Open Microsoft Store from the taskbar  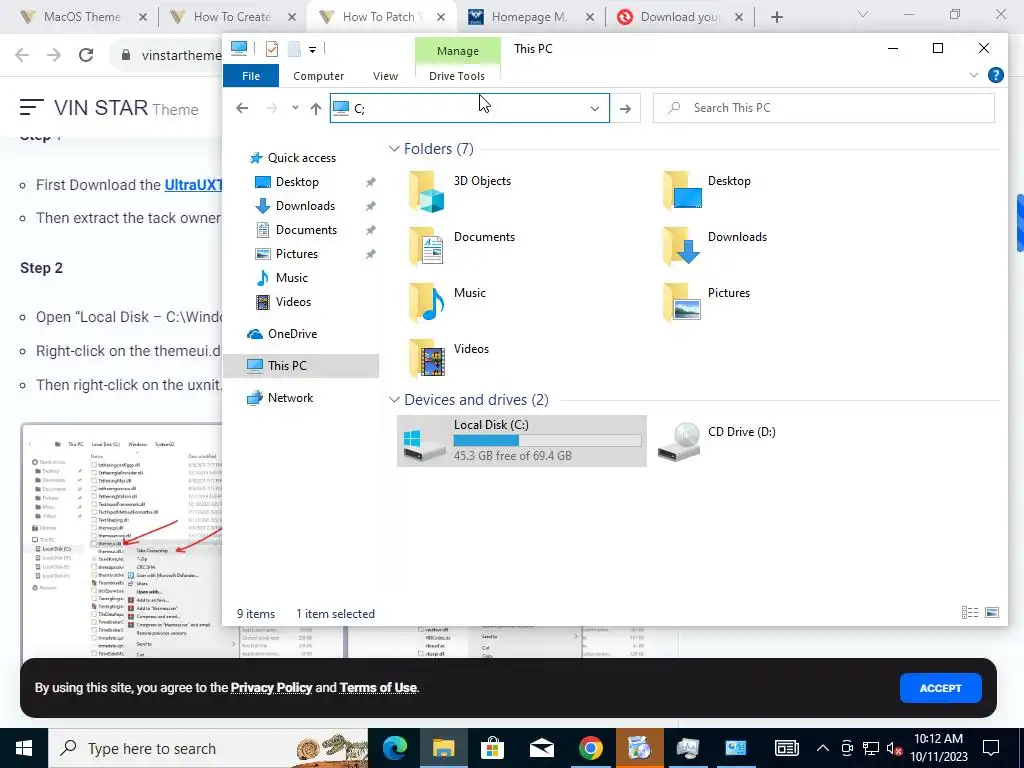click(x=492, y=748)
